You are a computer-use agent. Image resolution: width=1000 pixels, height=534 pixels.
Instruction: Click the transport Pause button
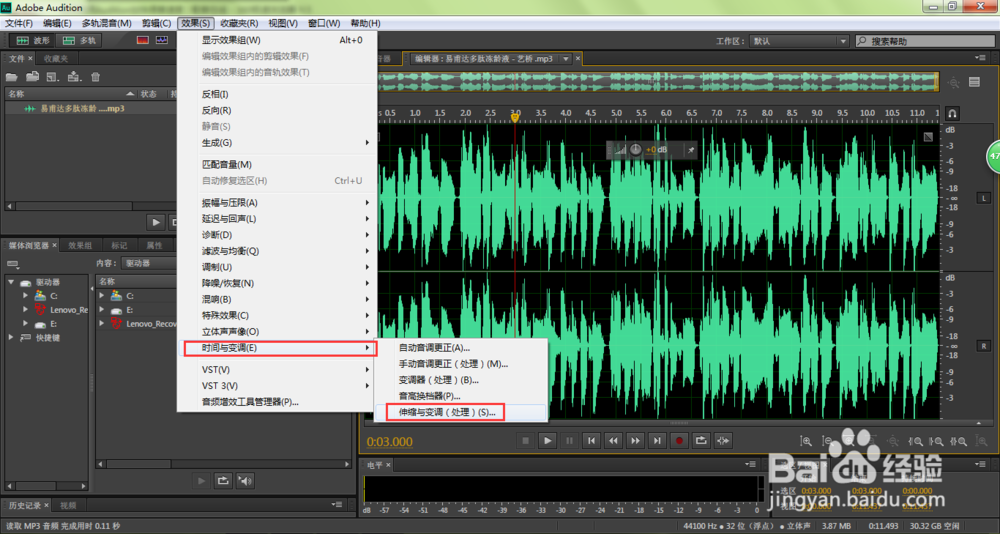570,440
